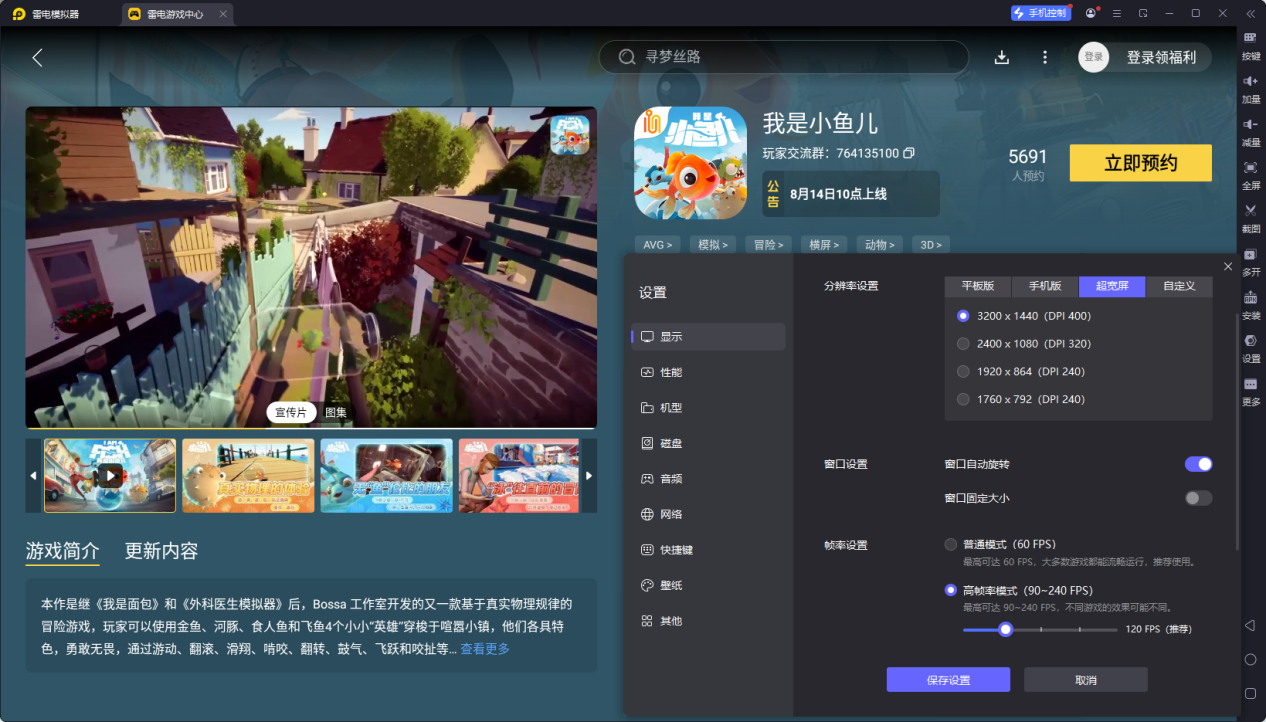Screen dimensions: 1266x722
Task: Click the 手机控制 button in title bar
Action: click(1041, 13)
